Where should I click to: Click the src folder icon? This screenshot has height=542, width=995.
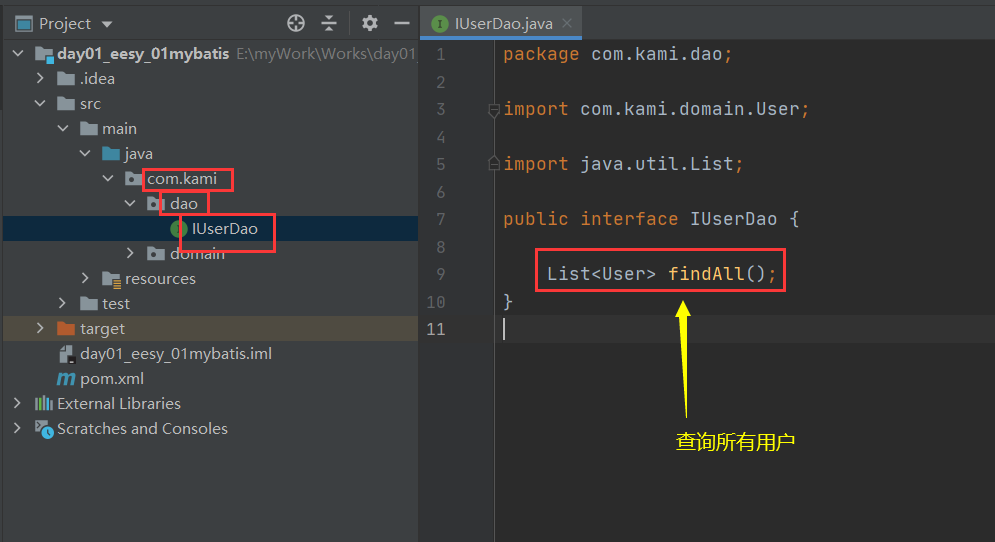click(x=66, y=103)
